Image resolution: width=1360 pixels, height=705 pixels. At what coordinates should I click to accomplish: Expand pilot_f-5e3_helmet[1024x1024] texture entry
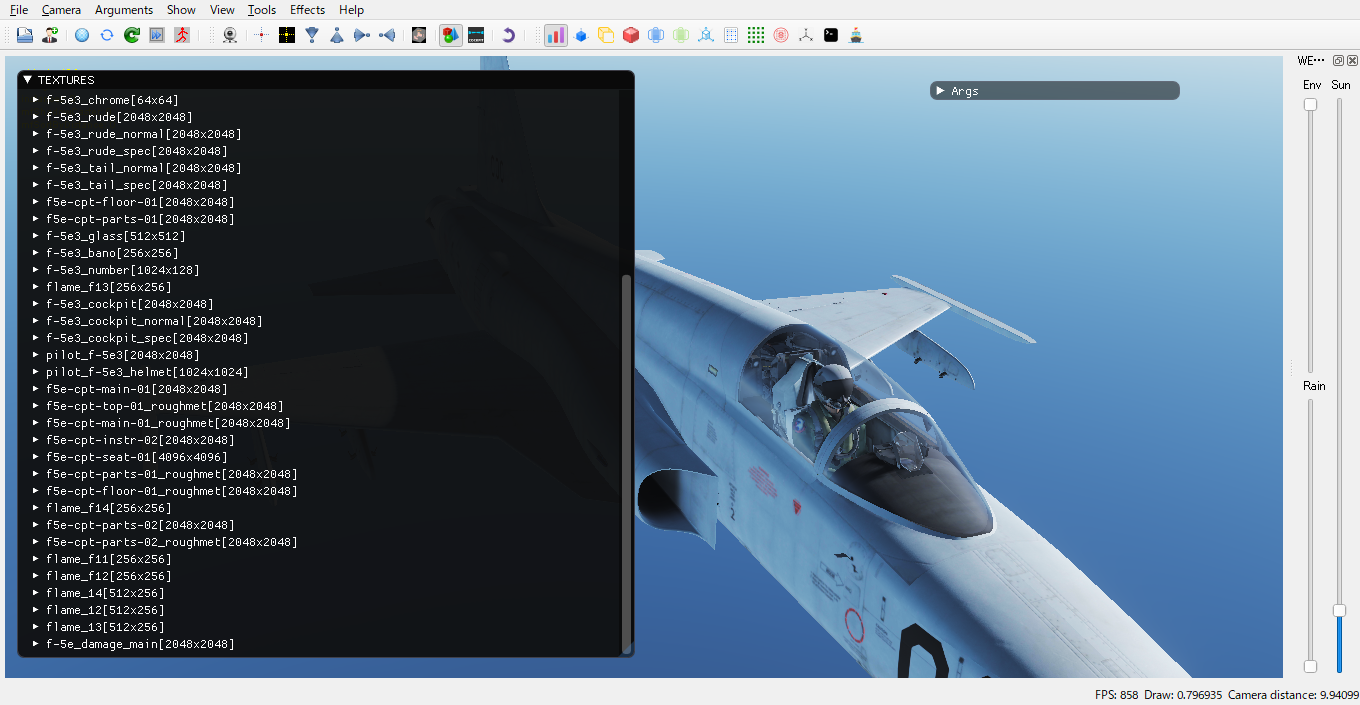pos(36,372)
